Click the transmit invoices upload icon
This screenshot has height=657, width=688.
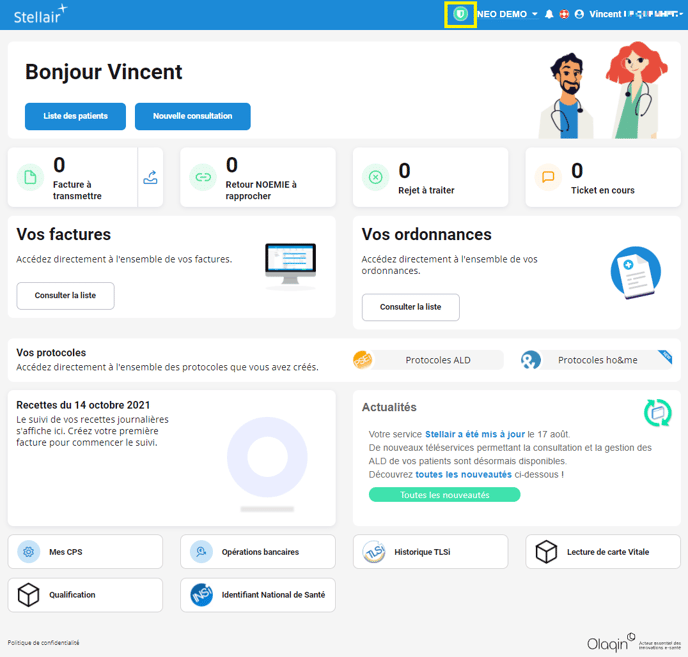(151, 178)
